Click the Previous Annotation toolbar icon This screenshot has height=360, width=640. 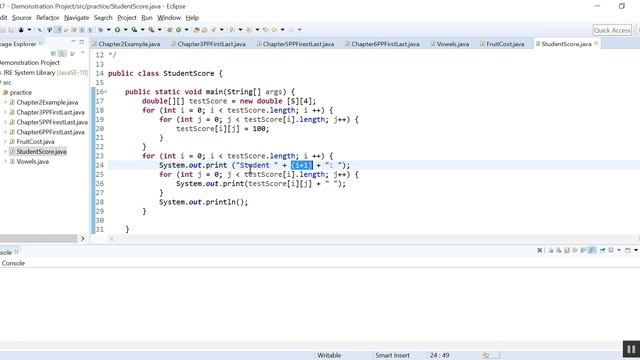click(x=249, y=30)
